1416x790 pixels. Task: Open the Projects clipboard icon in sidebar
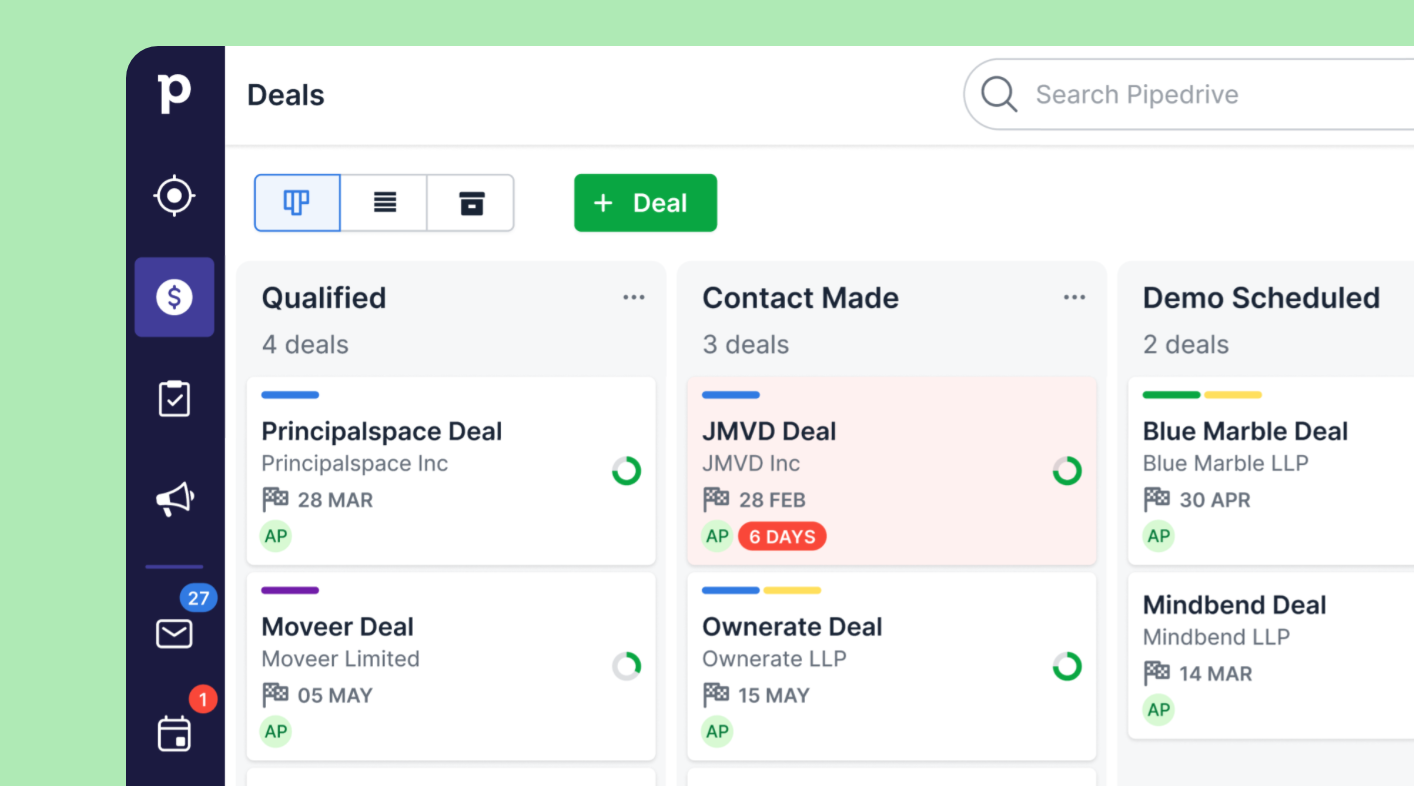click(174, 398)
